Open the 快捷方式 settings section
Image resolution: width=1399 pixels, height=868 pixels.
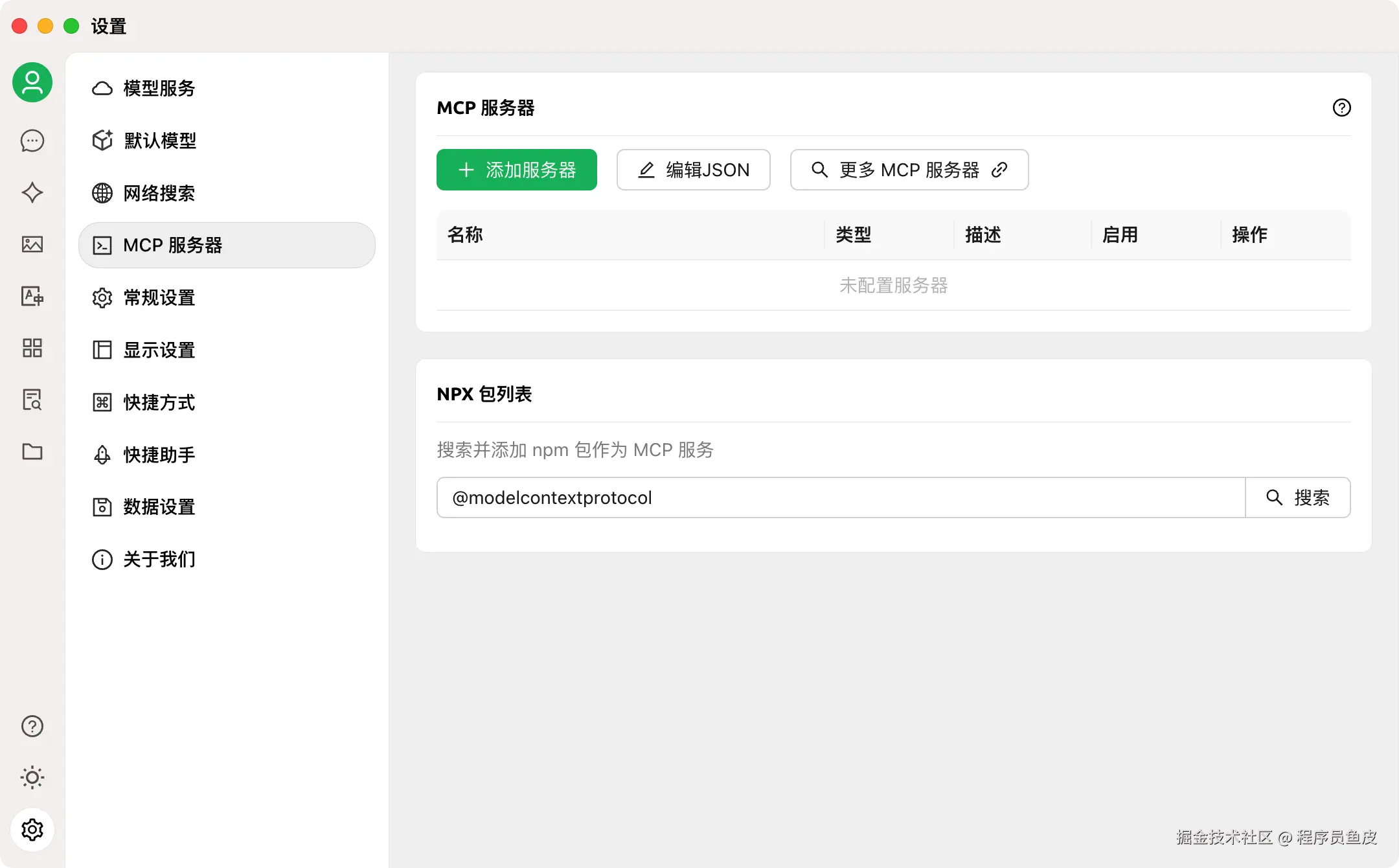click(x=159, y=402)
